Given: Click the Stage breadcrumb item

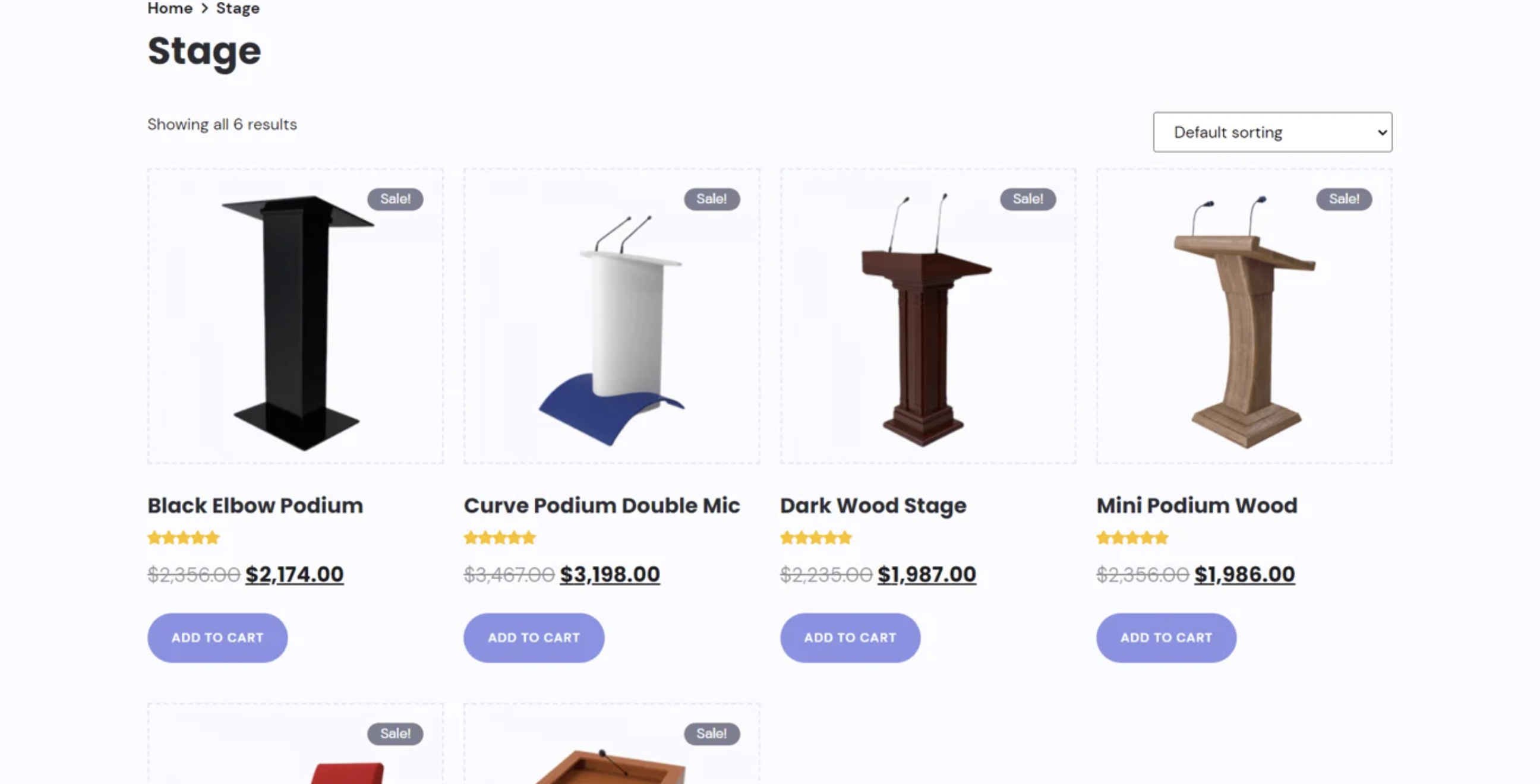Looking at the screenshot, I should pyautogui.click(x=237, y=8).
